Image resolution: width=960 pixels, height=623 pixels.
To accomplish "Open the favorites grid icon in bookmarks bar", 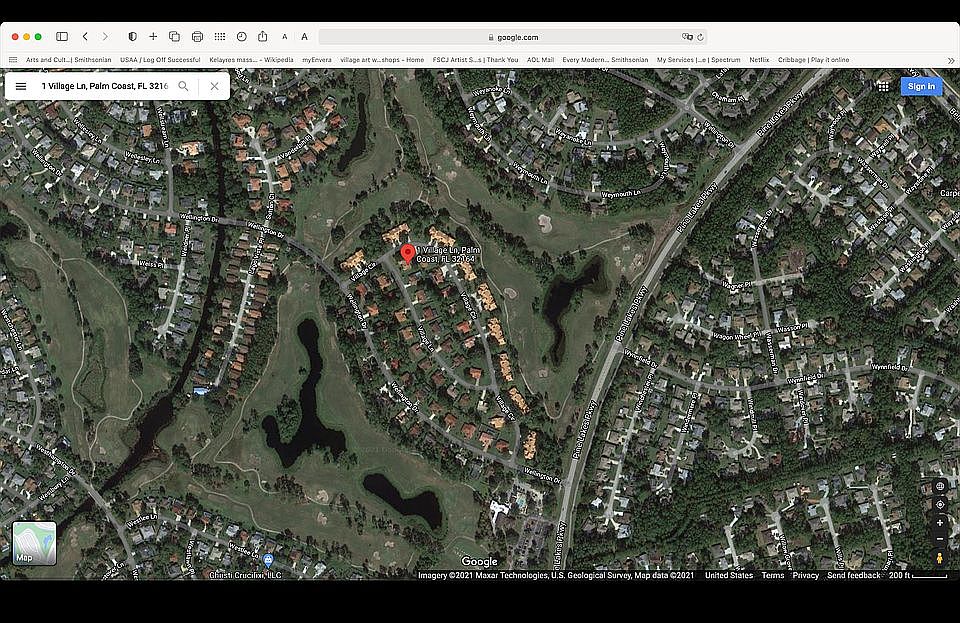I will click(13, 60).
